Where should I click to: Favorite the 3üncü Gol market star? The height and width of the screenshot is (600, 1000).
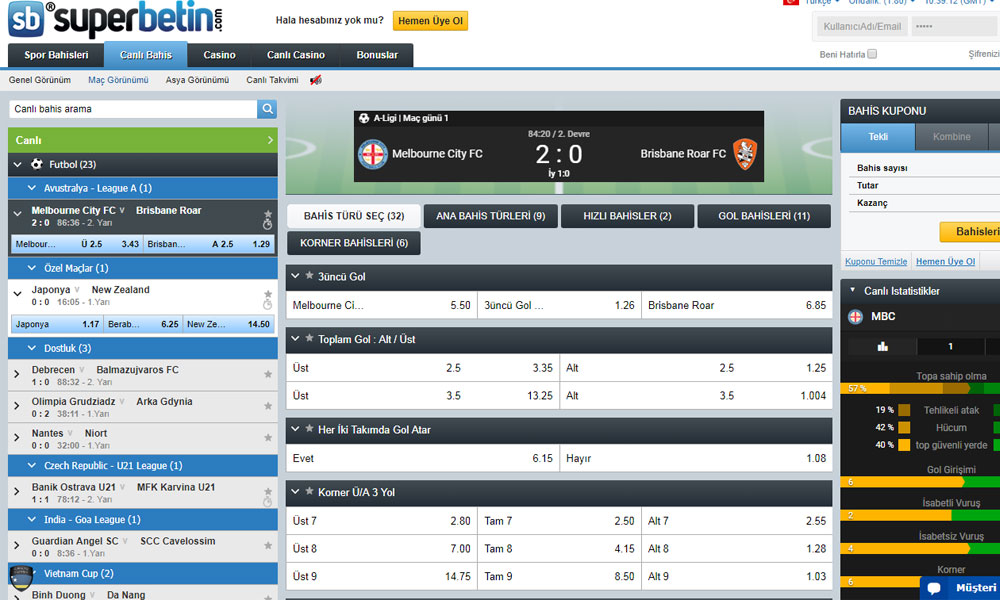pyautogui.click(x=309, y=276)
